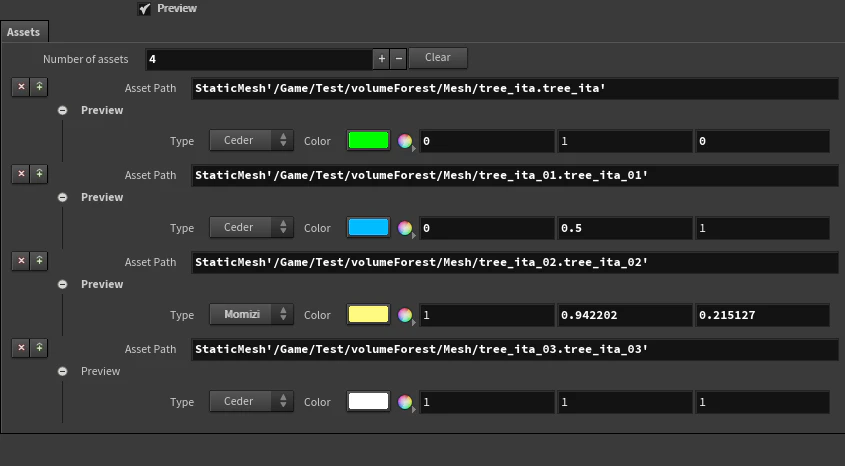Viewport: 845px width, 466px height.
Task: Click the 0.942202 color value field
Action: [625, 315]
